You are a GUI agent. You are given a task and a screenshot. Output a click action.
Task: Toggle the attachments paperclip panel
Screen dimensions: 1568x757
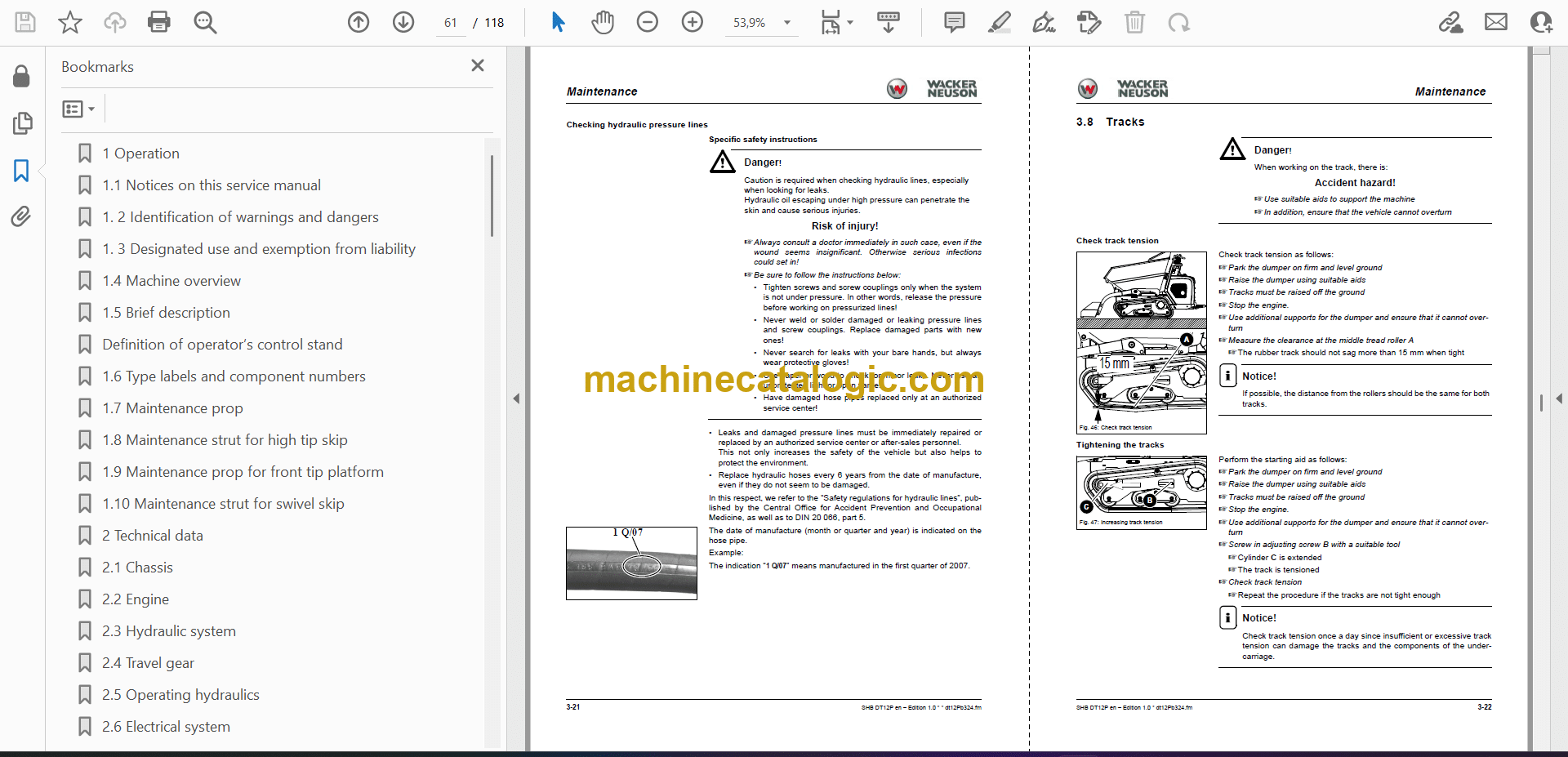21,216
